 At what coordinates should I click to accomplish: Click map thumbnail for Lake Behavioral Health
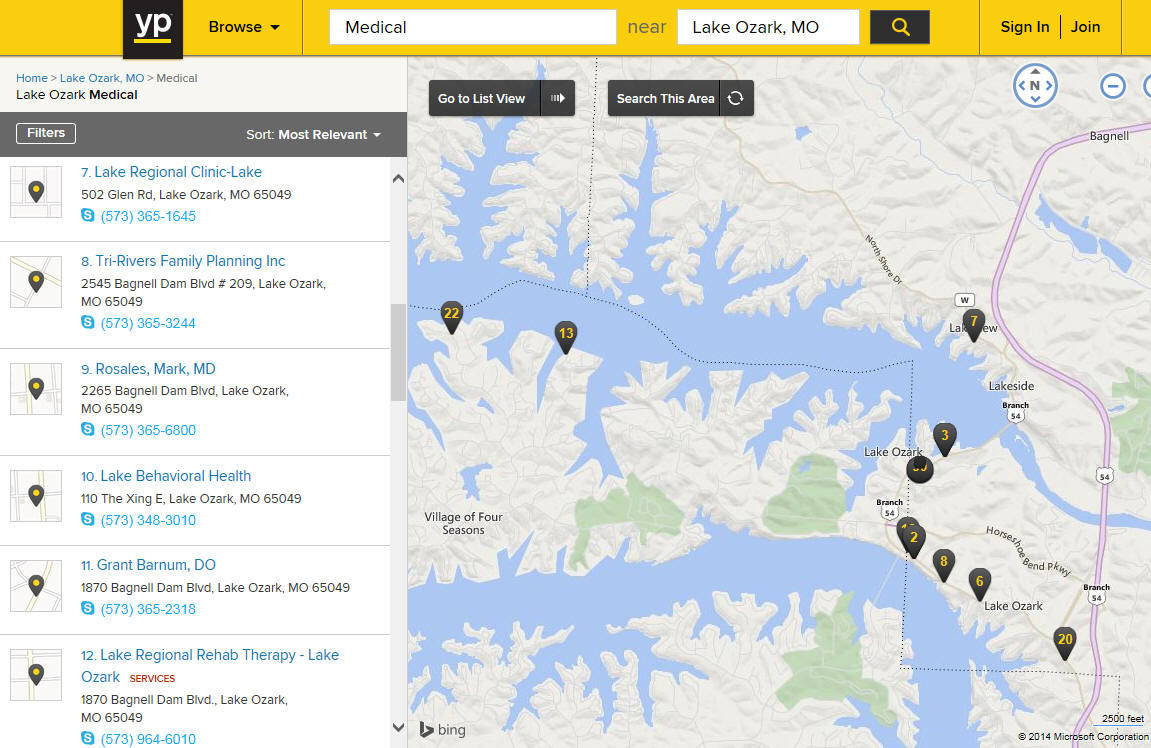click(x=36, y=496)
